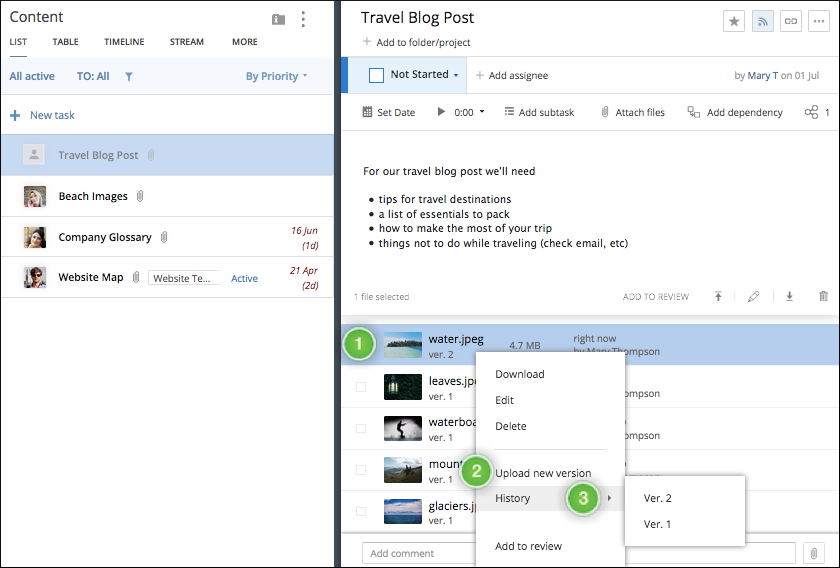Screen dimensions: 840x568
Task: Click the trash icon to delete selected file
Action: pos(823,296)
